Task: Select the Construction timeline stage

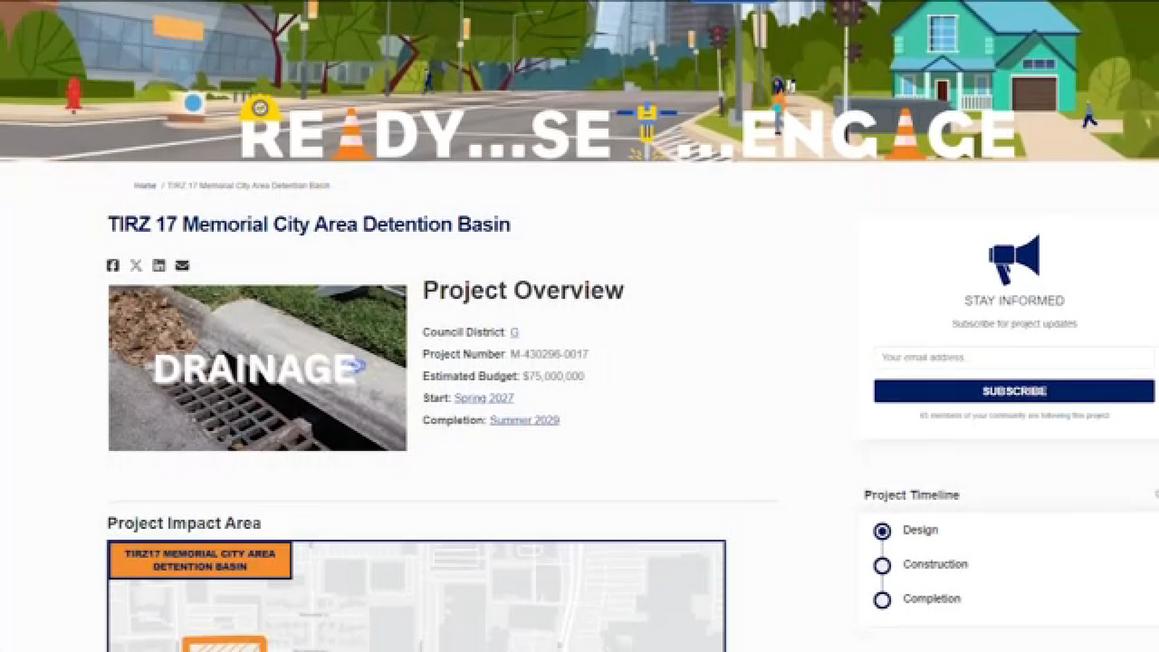Action: pos(882,566)
